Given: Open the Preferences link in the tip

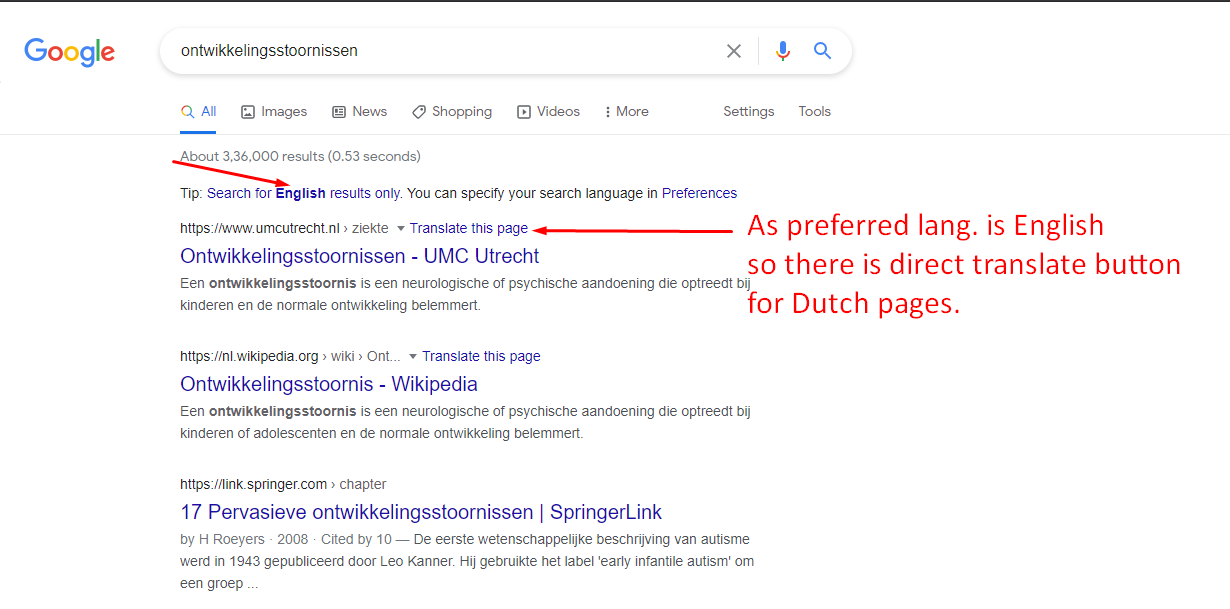Looking at the screenshot, I should [699, 193].
